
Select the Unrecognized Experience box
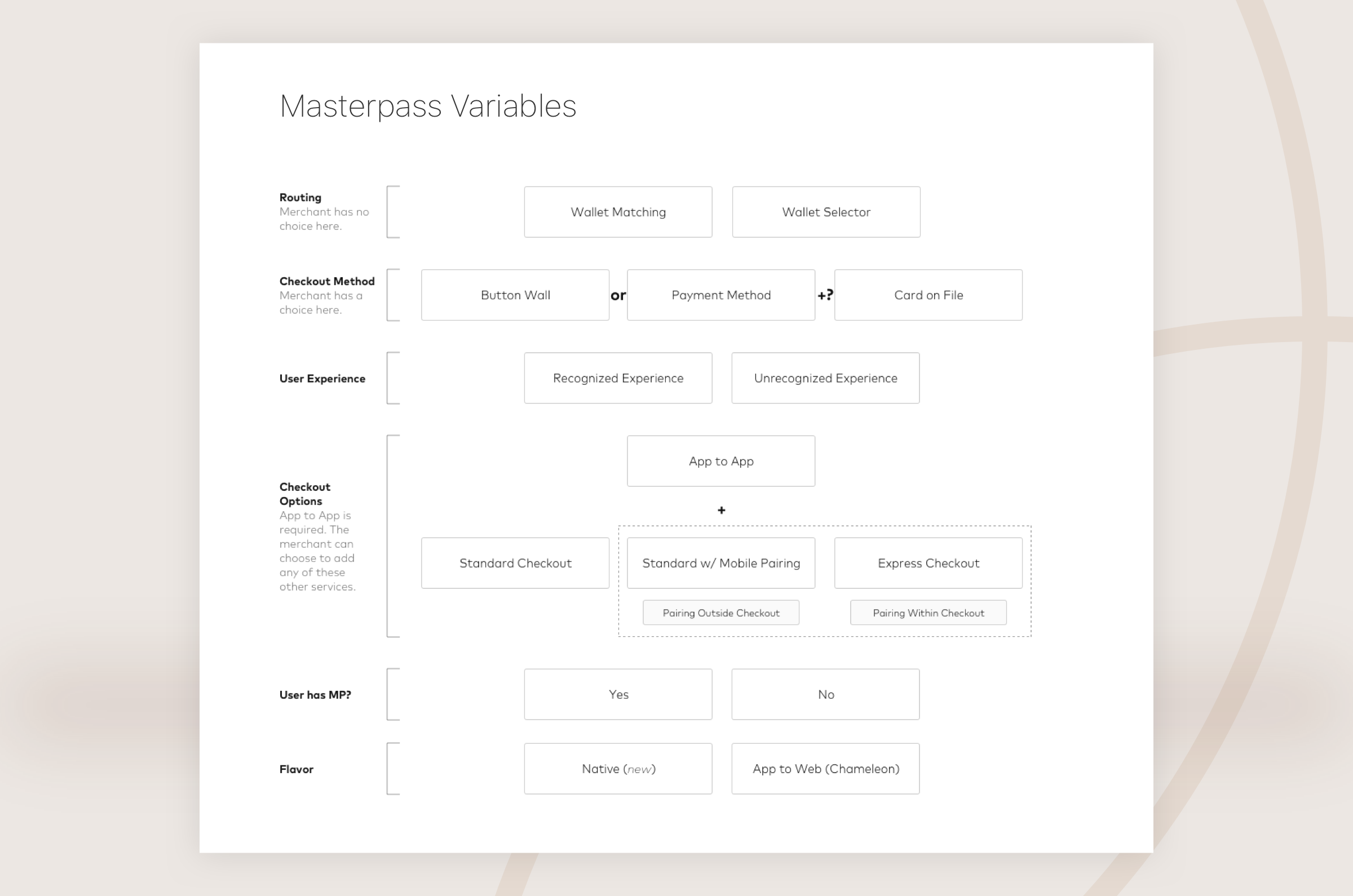coord(825,378)
